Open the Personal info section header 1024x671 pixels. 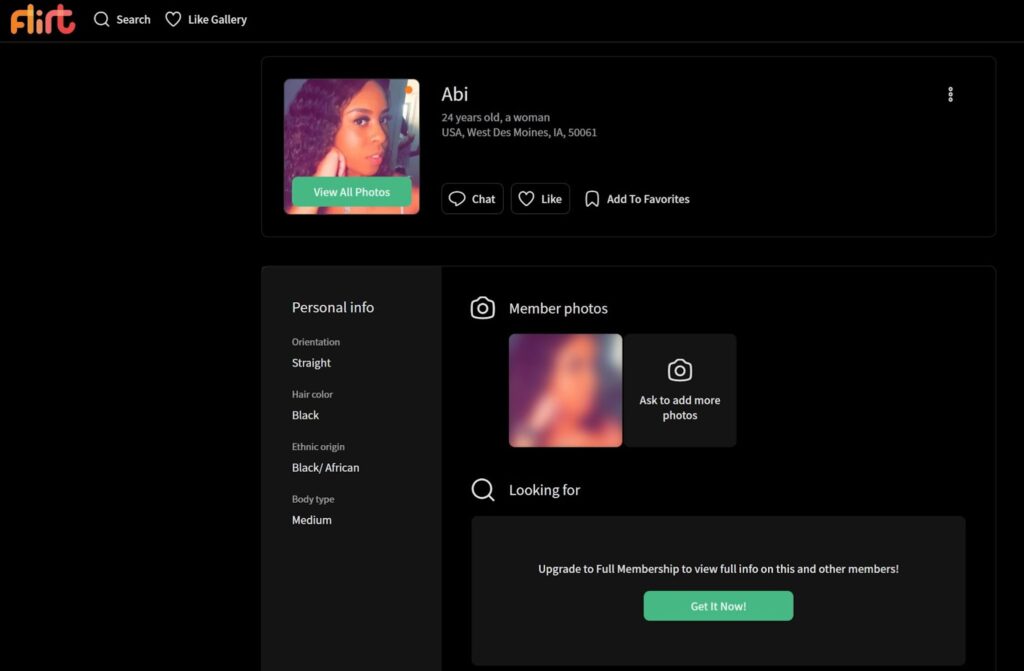coord(333,307)
